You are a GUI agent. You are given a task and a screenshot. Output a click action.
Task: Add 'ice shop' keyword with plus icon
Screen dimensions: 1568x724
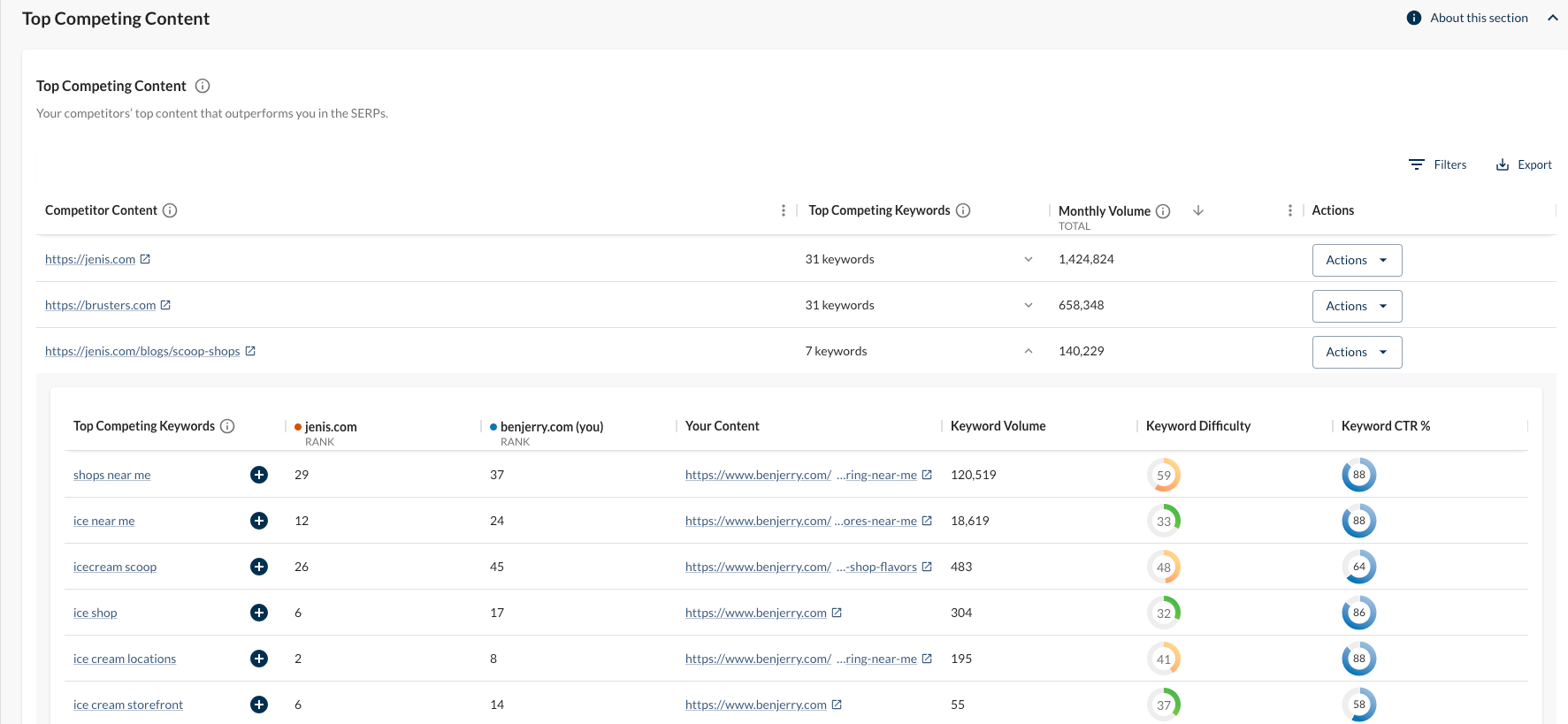point(259,613)
